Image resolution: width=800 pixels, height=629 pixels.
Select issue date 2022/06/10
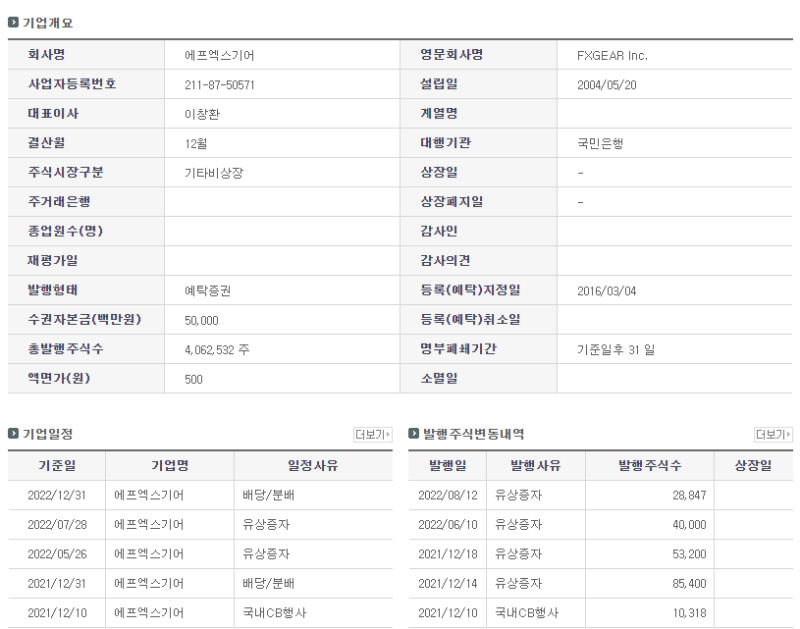pos(448,525)
